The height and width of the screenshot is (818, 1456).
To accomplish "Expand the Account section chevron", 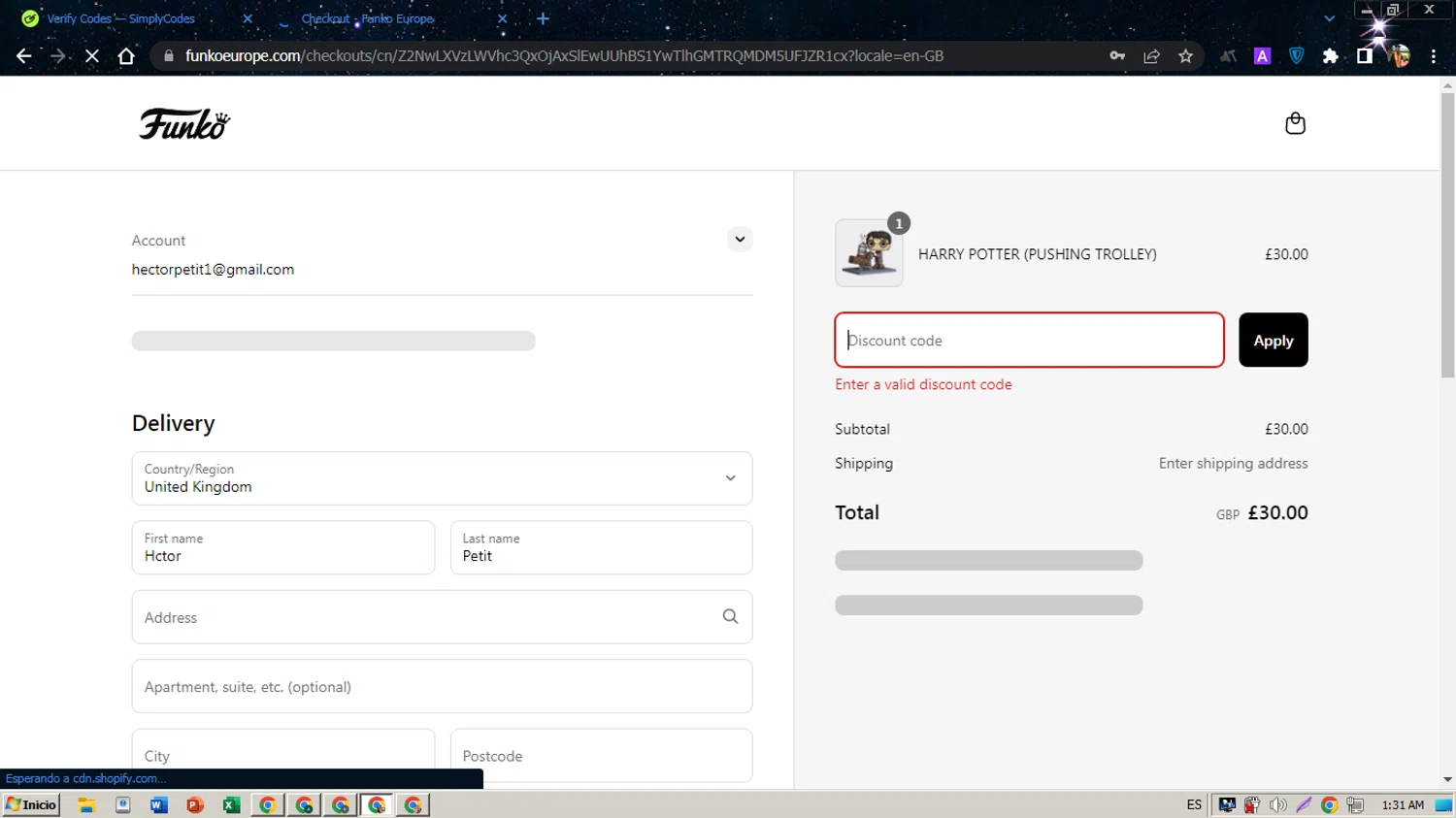I will point(740,239).
